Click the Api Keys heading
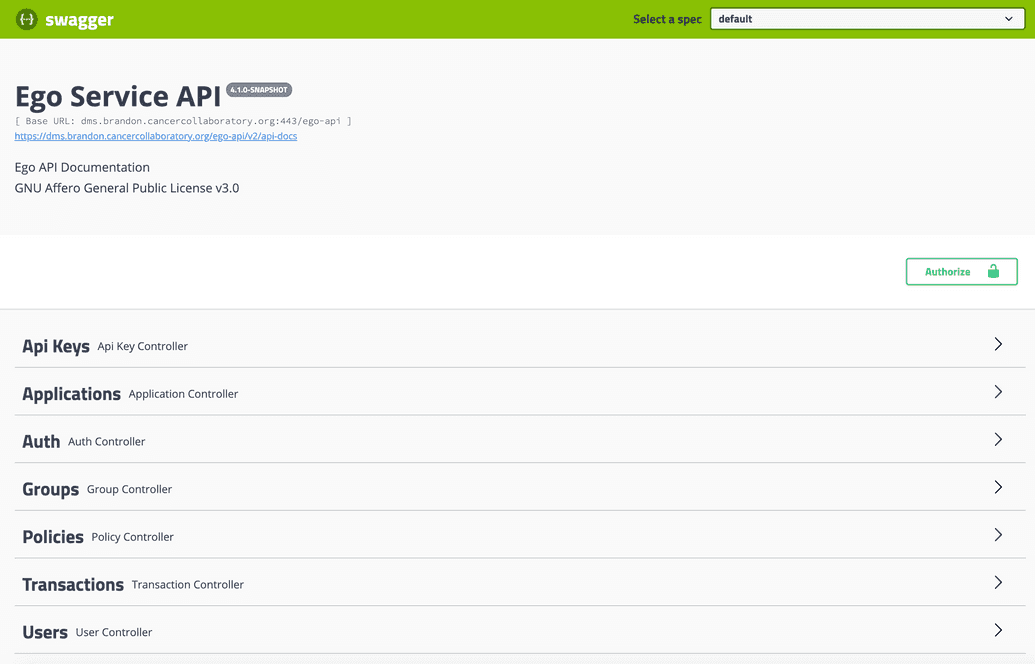 coord(56,347)
